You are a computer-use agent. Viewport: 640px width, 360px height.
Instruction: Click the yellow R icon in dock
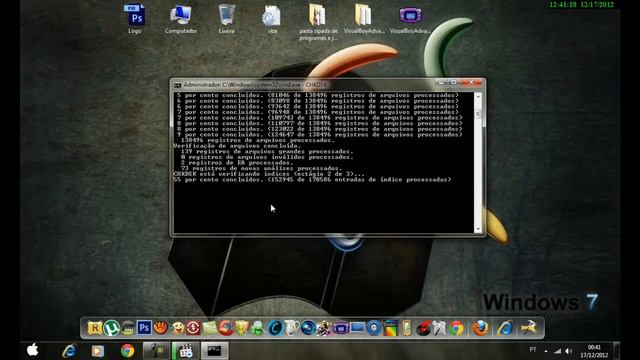94,328
